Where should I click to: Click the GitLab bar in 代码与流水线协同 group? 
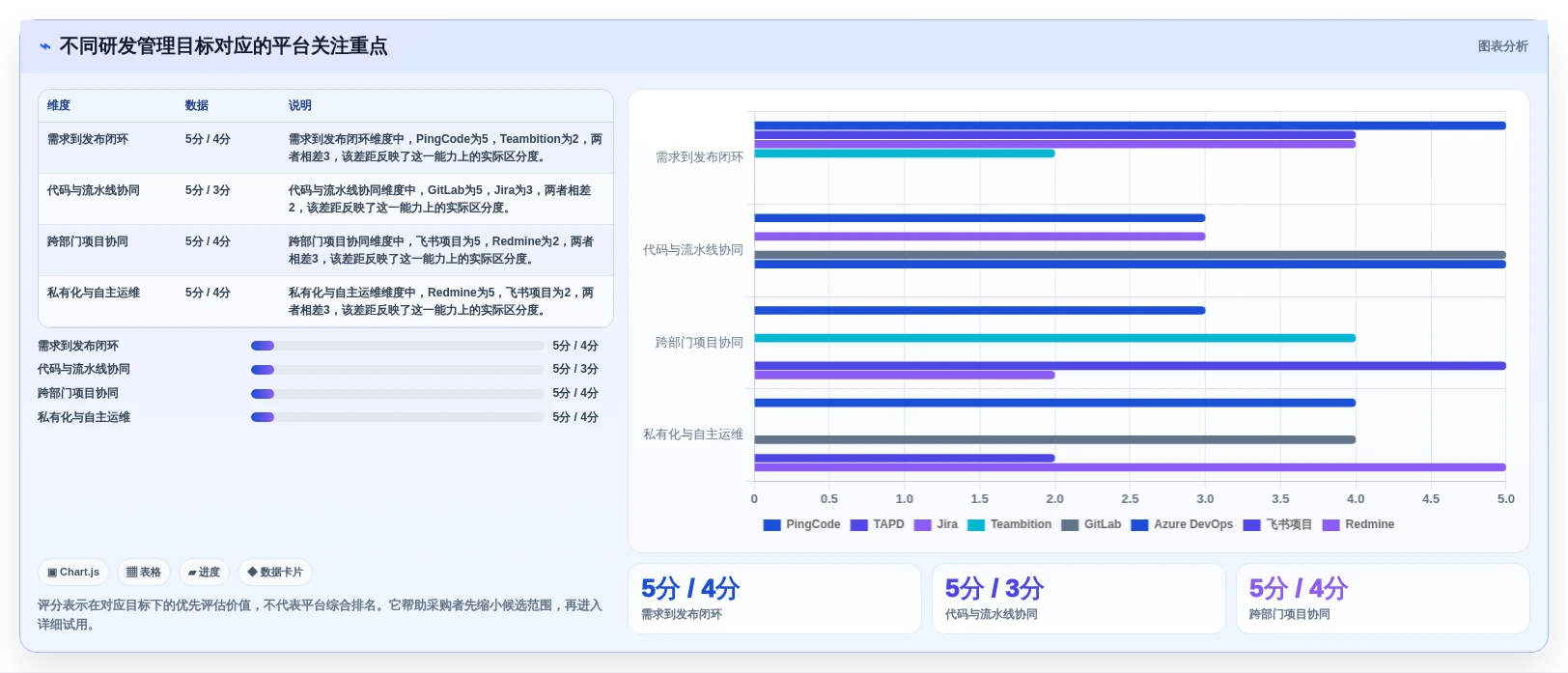point(1130,255)
